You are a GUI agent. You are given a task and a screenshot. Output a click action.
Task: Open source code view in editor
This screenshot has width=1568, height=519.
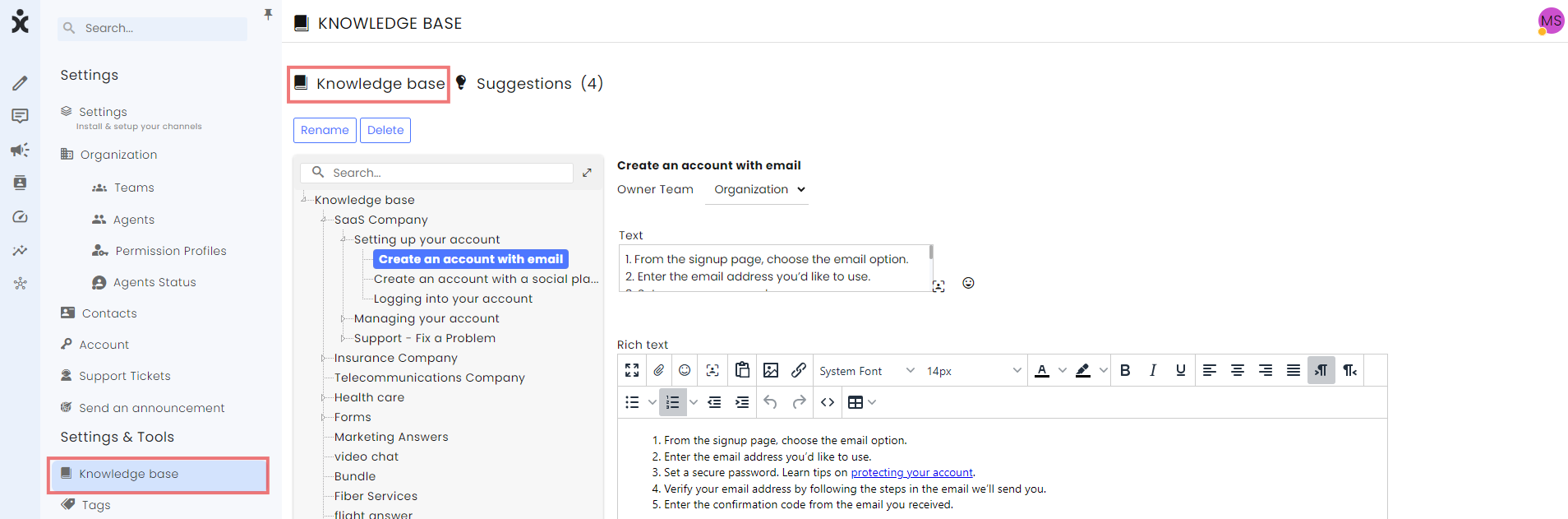[828, 402]
